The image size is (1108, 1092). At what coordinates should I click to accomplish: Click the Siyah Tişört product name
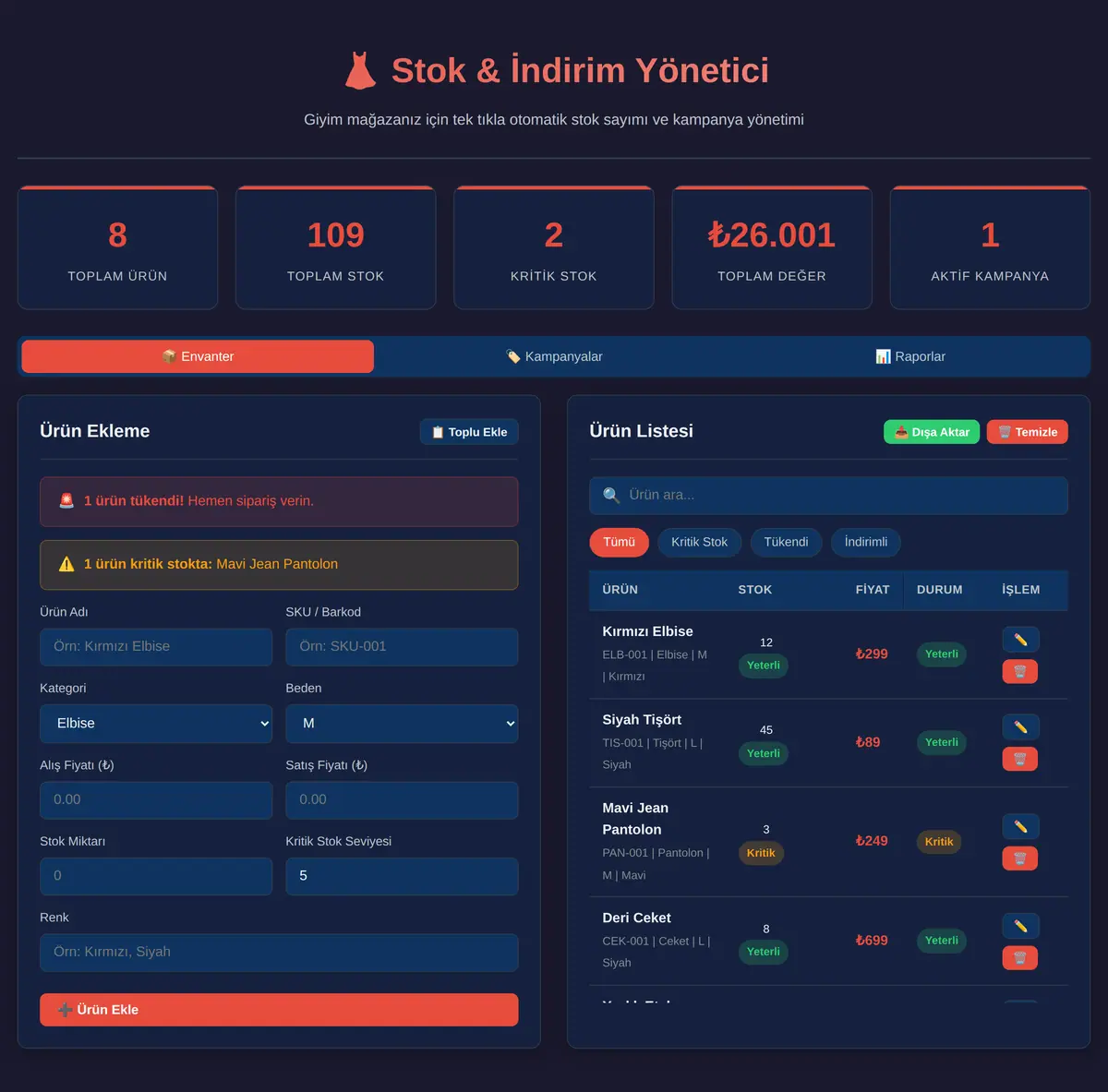pyautogui.click(x=642, y=720)
